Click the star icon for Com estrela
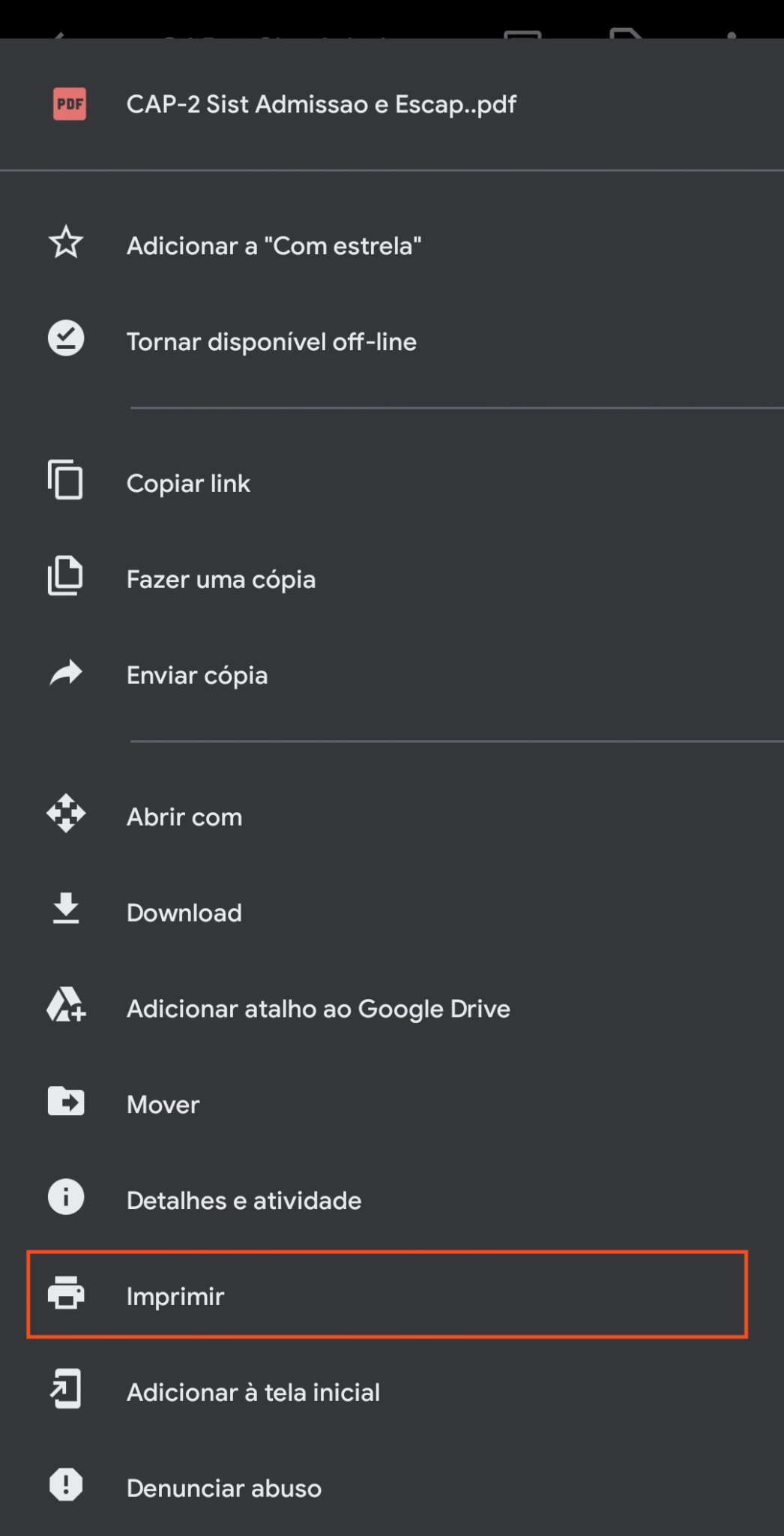The height and width of the screenshot is (1536, 784). pos(66,243)
